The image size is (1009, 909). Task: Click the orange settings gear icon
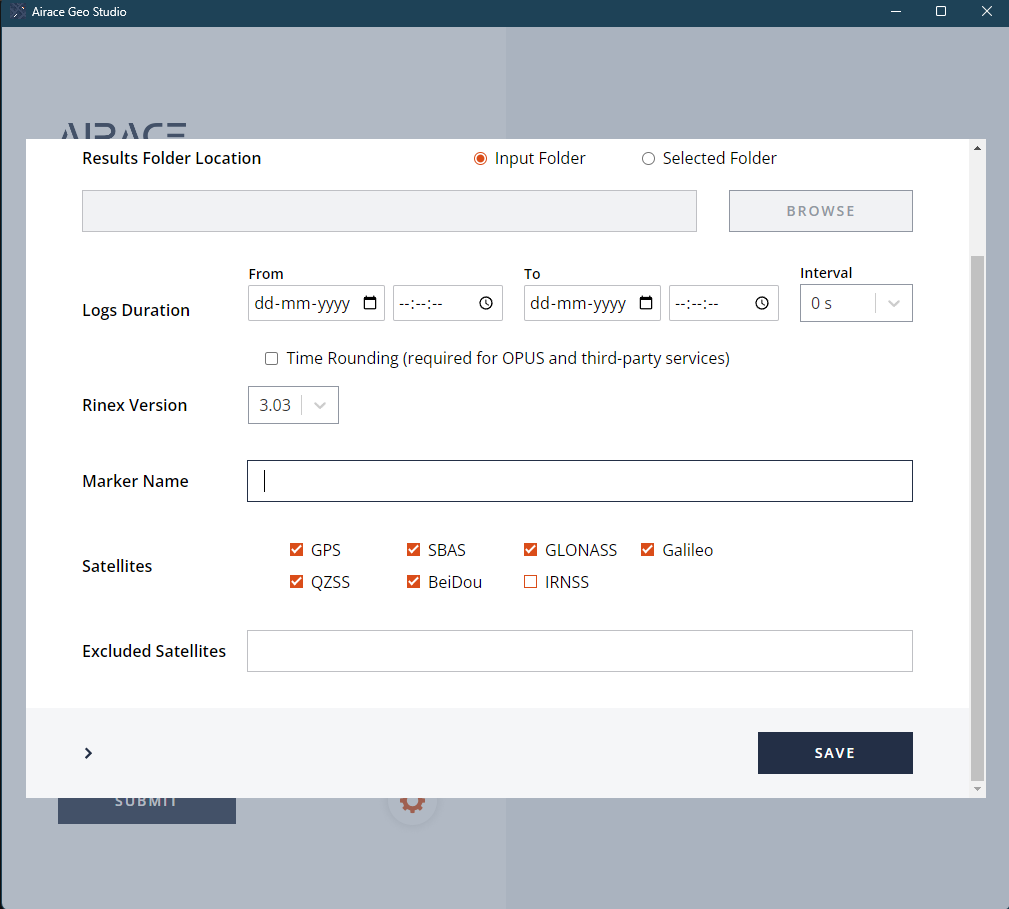coord(412,802)
